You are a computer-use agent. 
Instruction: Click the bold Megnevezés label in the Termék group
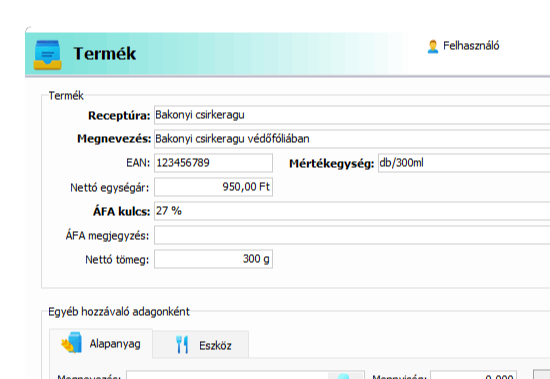[114, 139]
